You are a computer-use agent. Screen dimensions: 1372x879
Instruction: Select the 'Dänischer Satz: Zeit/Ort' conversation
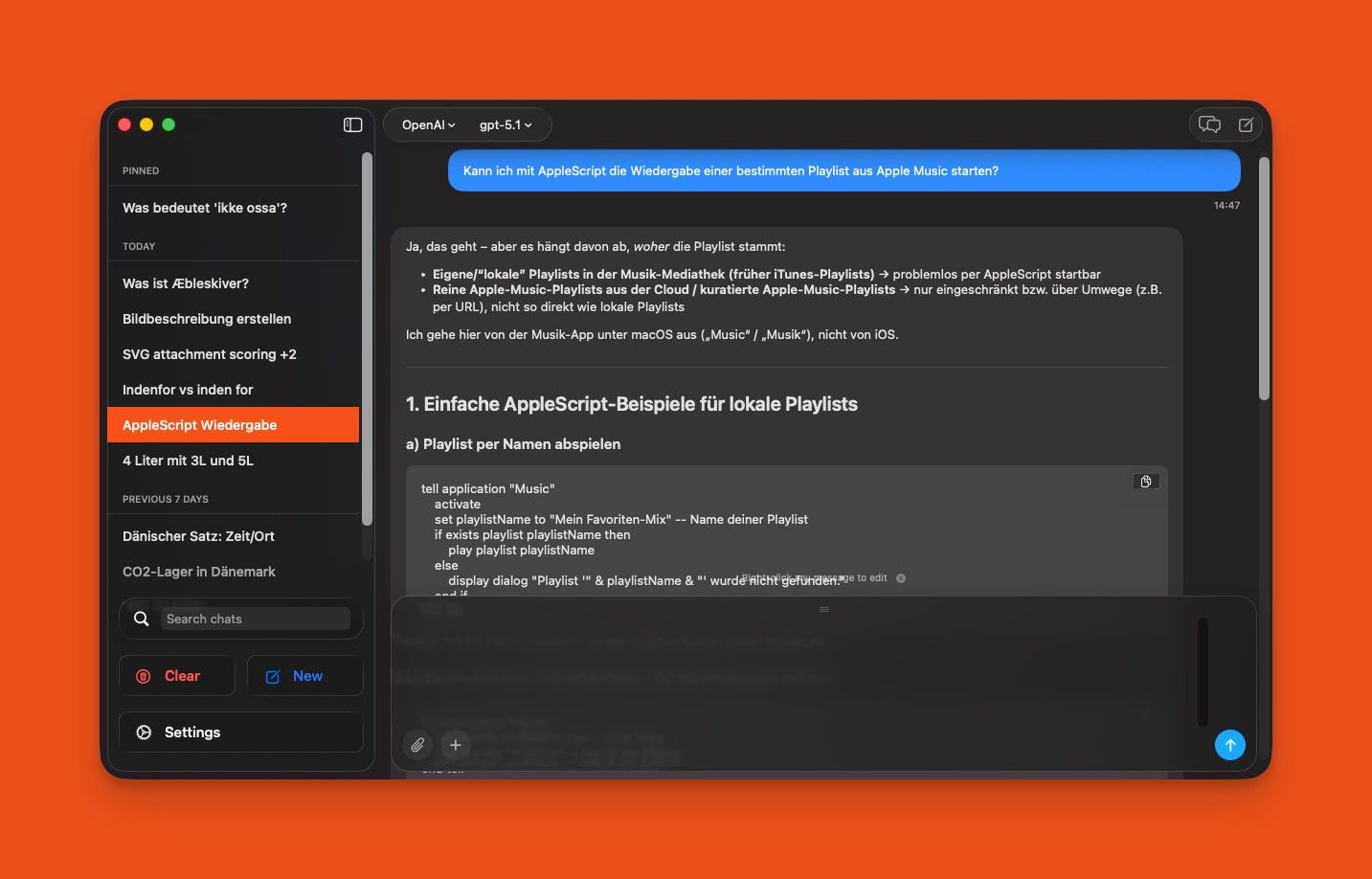(x=198, y=536)
